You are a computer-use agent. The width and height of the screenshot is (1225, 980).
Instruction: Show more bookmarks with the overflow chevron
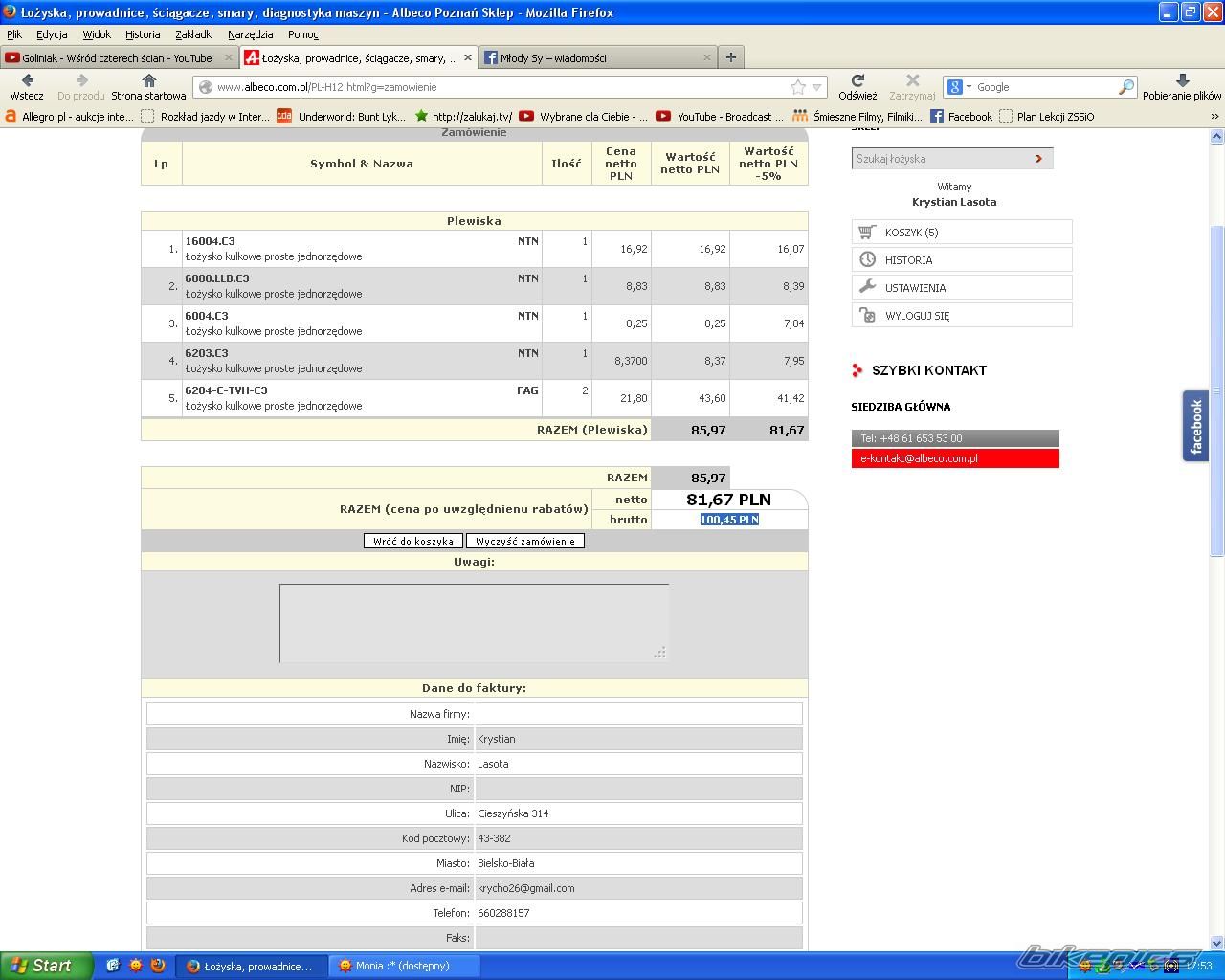(x=1215, y=117)
